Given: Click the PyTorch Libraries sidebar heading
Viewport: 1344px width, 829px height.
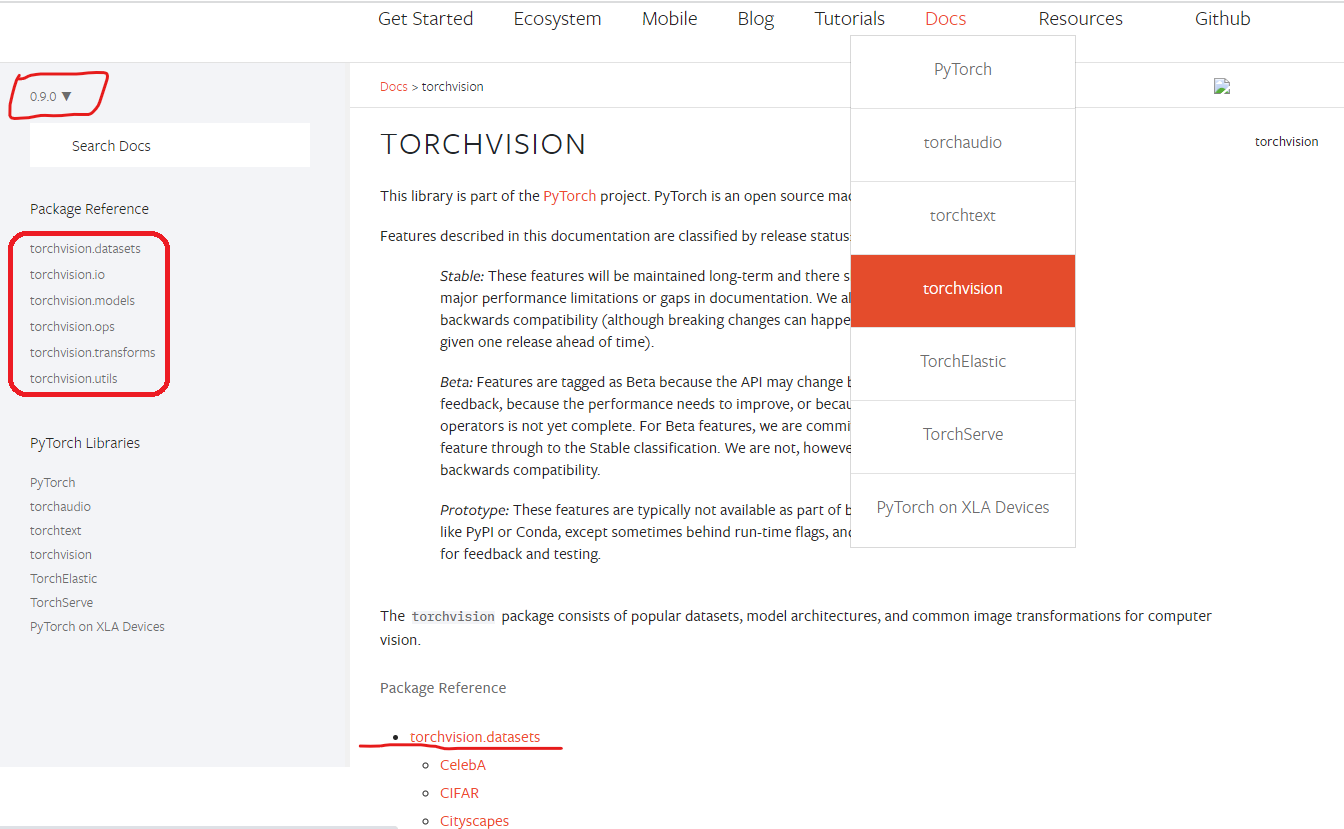Looking at the screenshot, I should [85, 443].
